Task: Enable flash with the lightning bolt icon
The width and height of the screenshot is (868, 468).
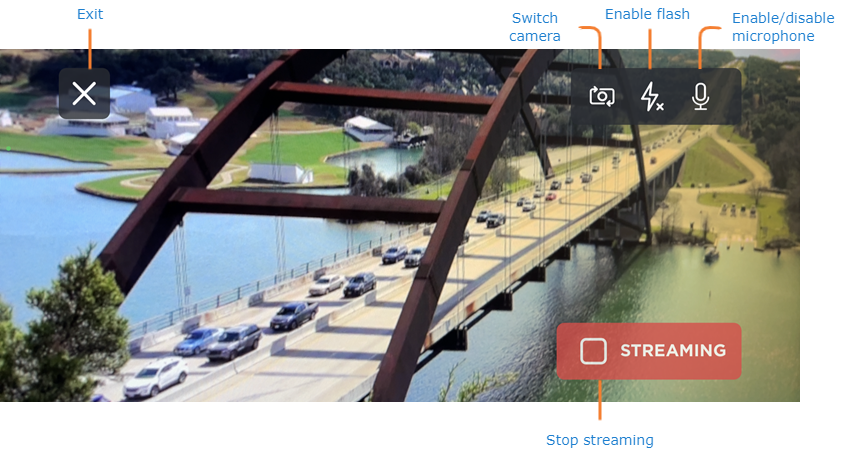Action: 652,96
